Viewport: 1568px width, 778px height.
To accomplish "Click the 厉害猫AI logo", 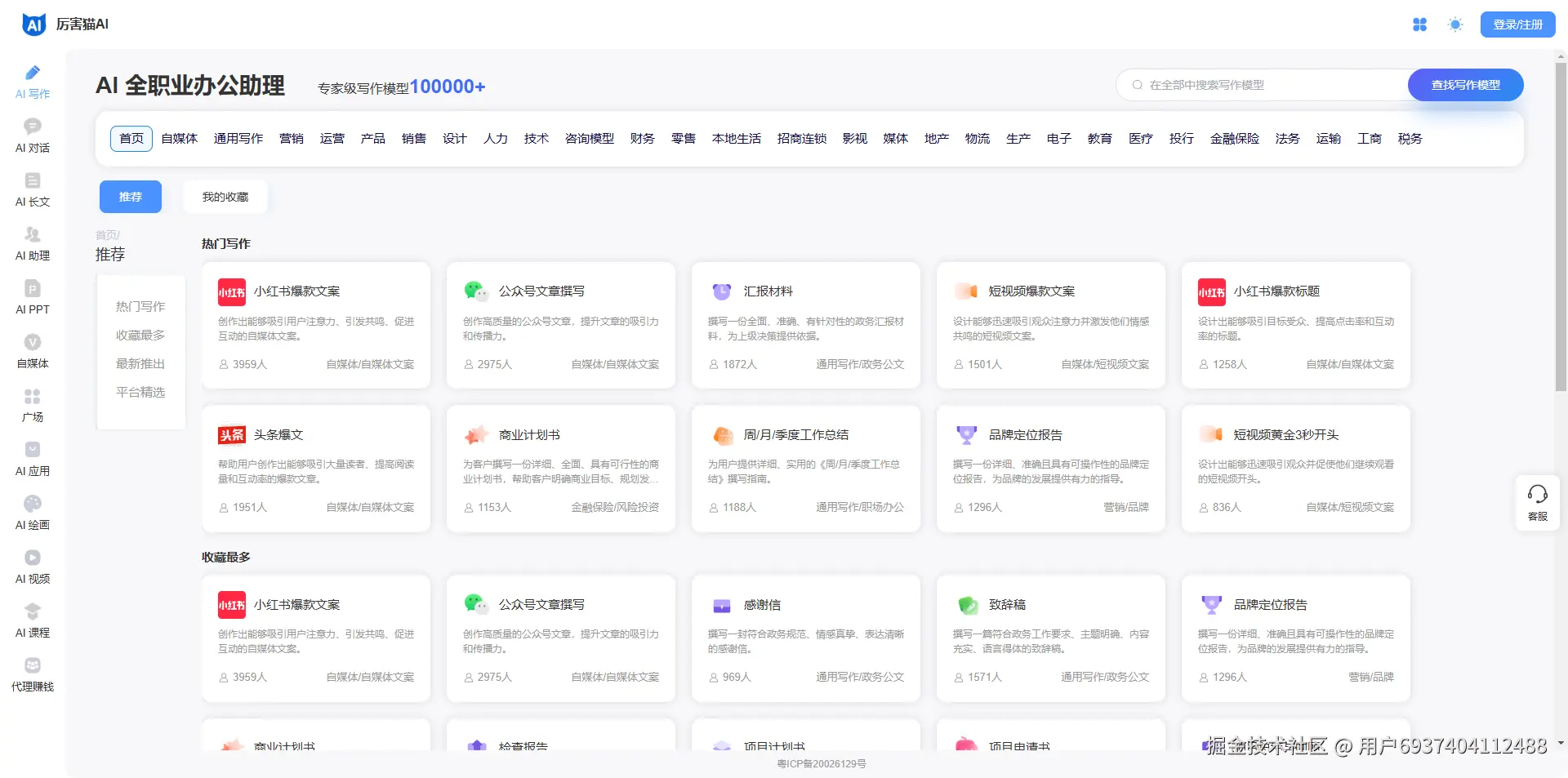I will pyautogui.click(x=65, y=24).
